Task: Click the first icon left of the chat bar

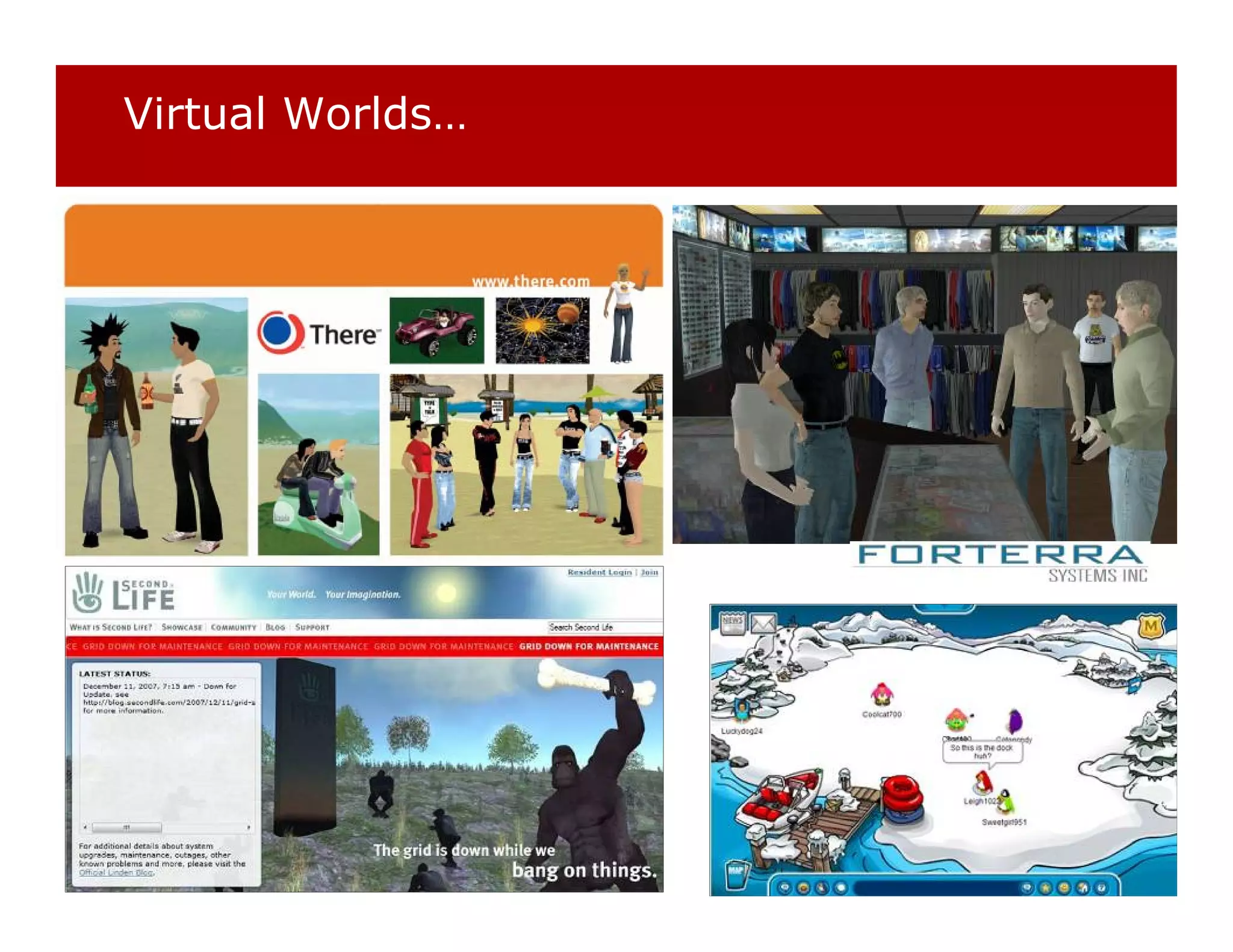Action: point(784,887)
